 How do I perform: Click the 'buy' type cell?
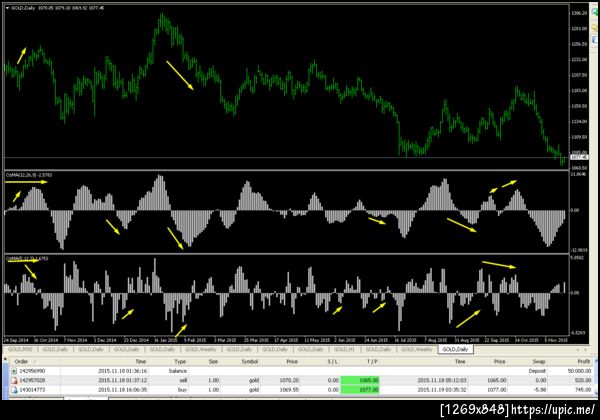(x=182, y=390)
